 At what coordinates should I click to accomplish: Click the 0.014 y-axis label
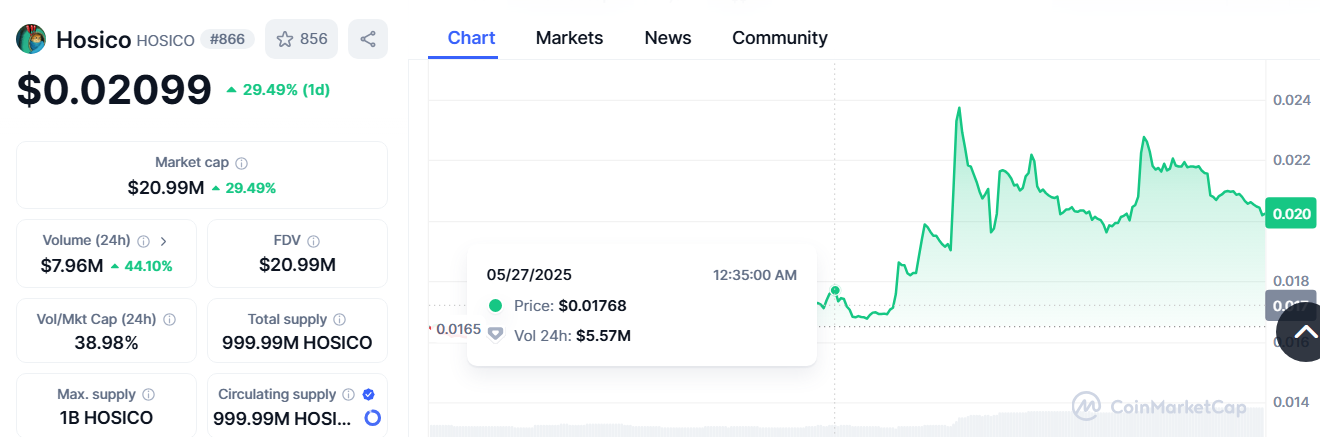click(1291, 402)
